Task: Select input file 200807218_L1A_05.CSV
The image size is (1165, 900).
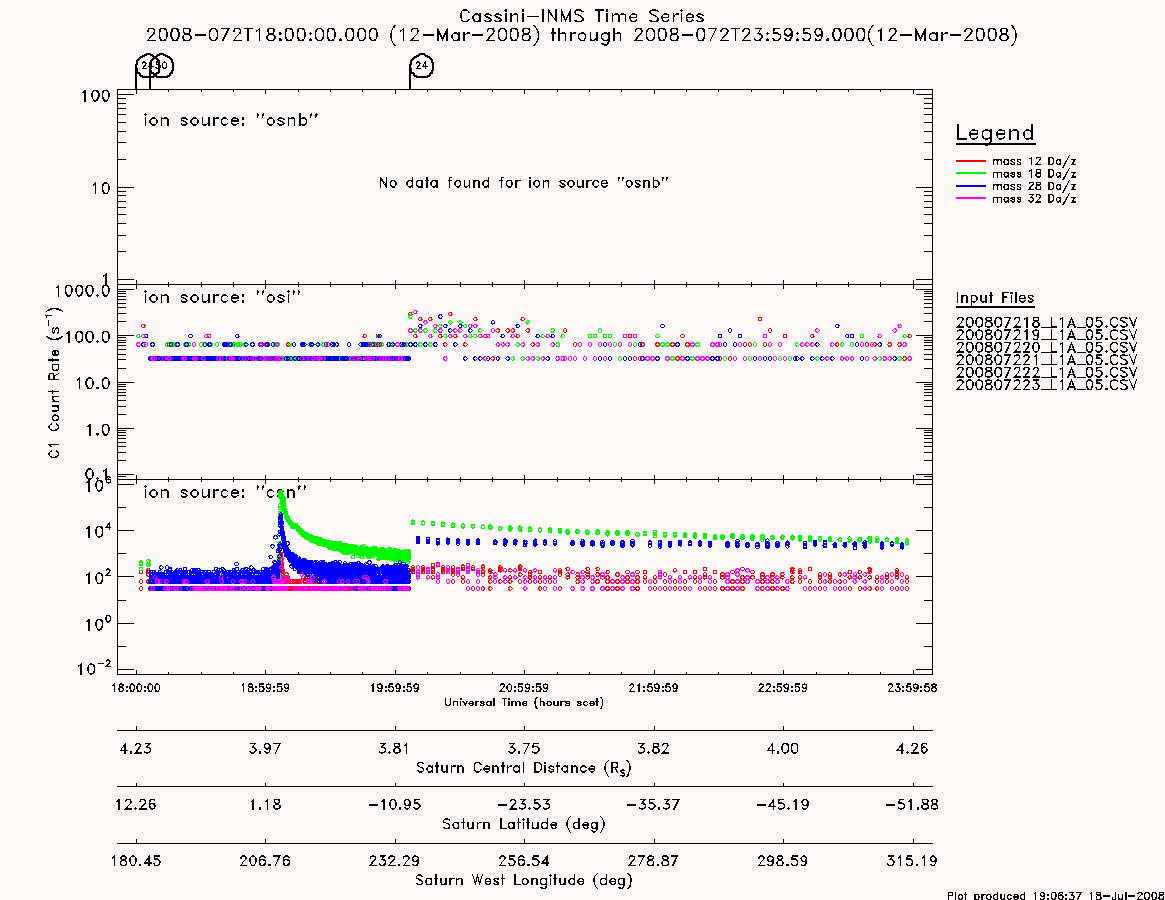Action: pyautogui.click(x=1046, y=323)
